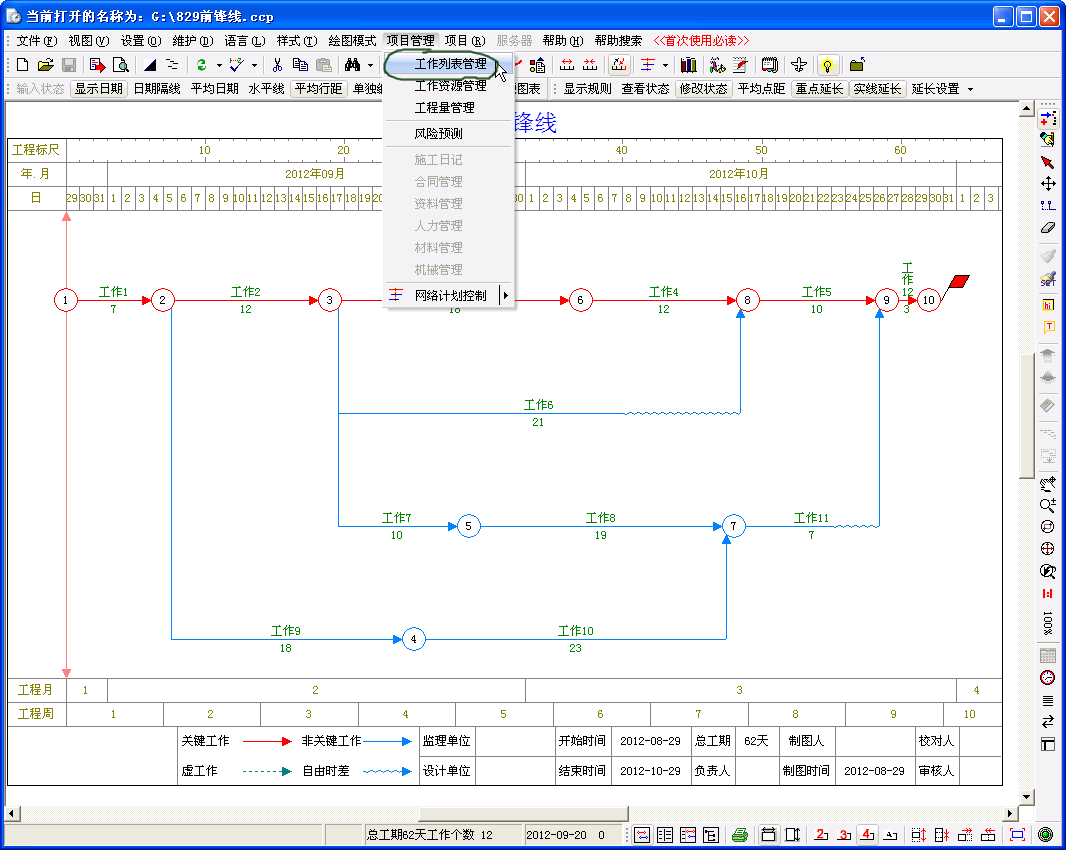
Task: Open dropdown arrow beside red alignment icon
Action: (x=665, y=66)
